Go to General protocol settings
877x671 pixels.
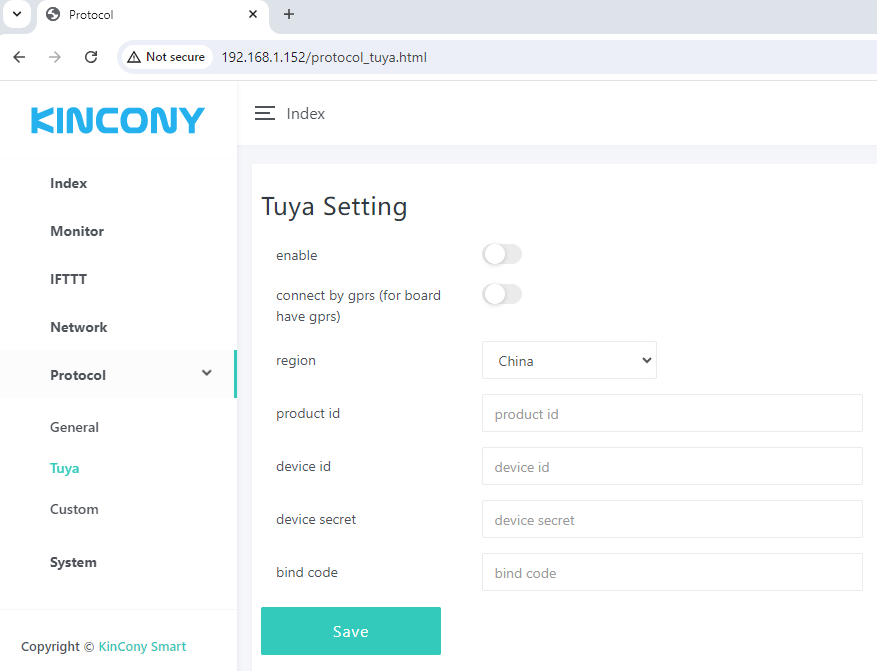[74, 427]
